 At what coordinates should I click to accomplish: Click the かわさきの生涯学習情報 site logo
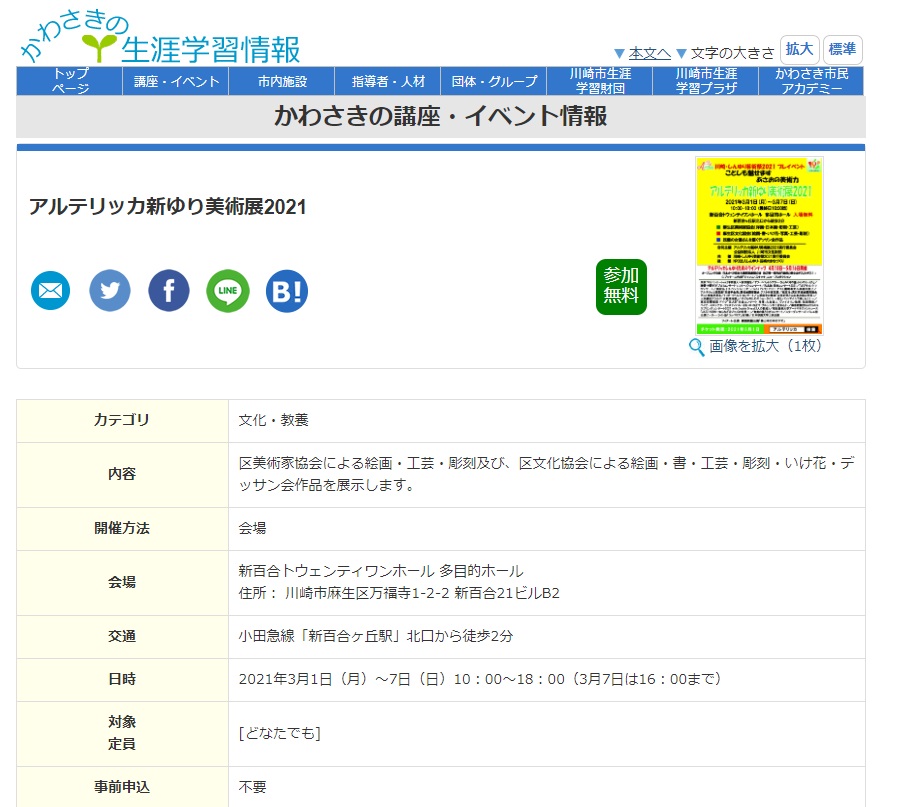click(160, 38)
